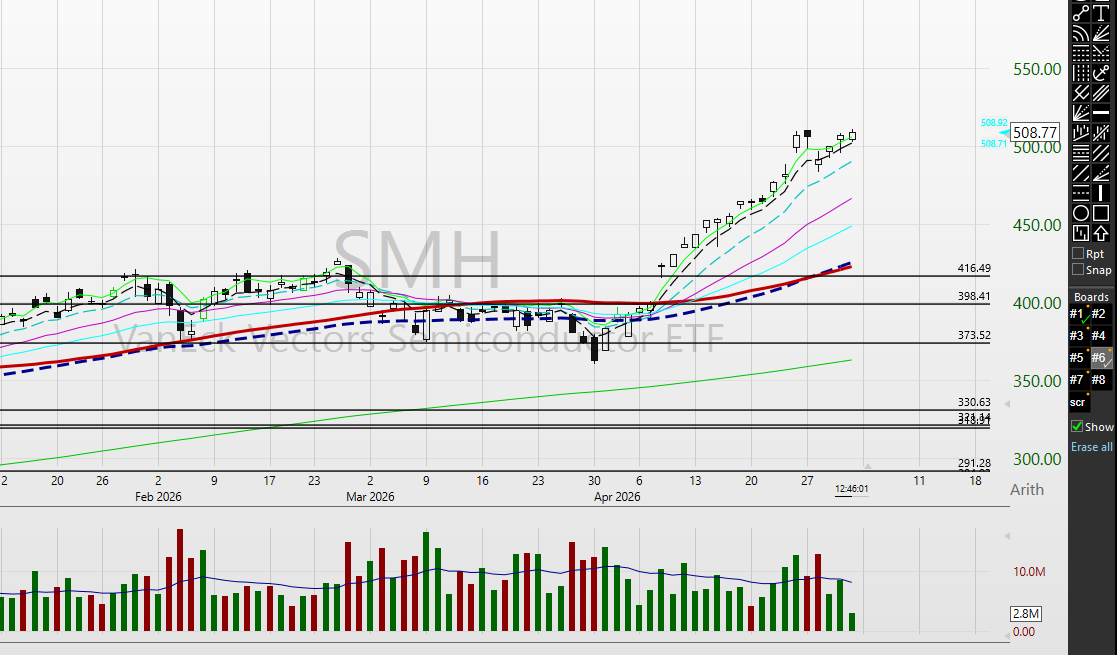
Task: Click the 2.8M volume value box
Action: tap(1026, 614)
